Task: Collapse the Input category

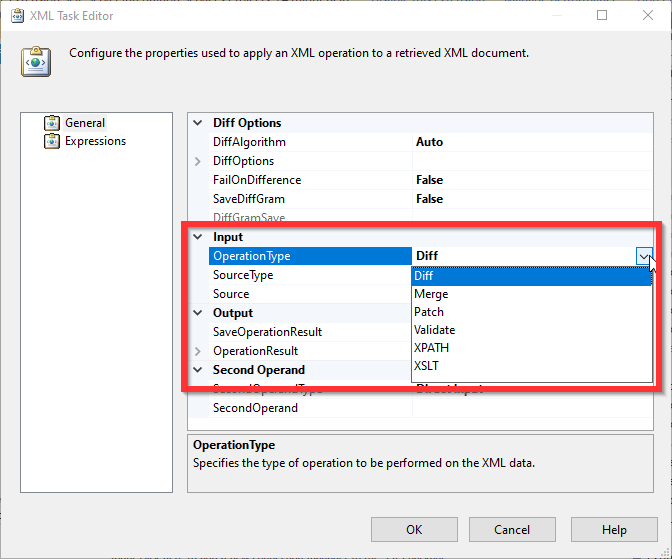Action: pos(198,237)
